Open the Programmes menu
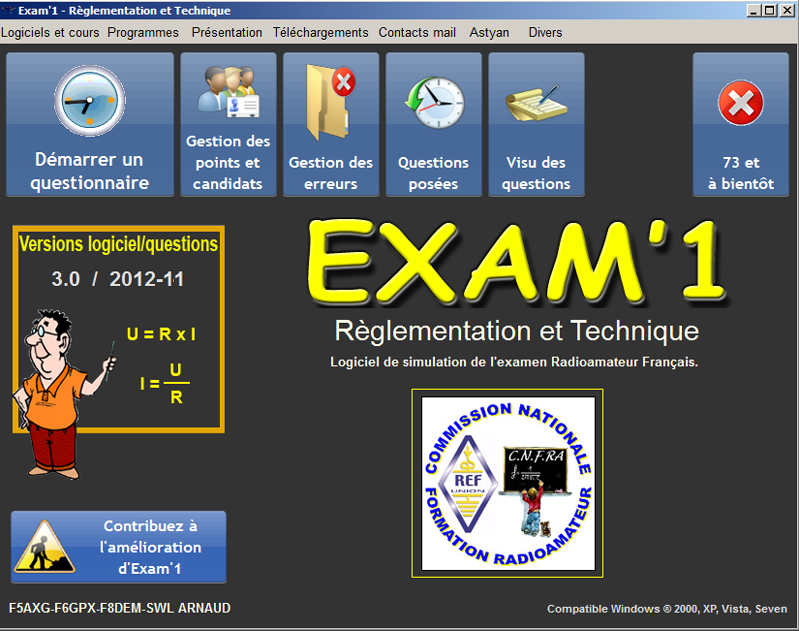The width and height of the screenshot is (799, 631). click(143, 33)
